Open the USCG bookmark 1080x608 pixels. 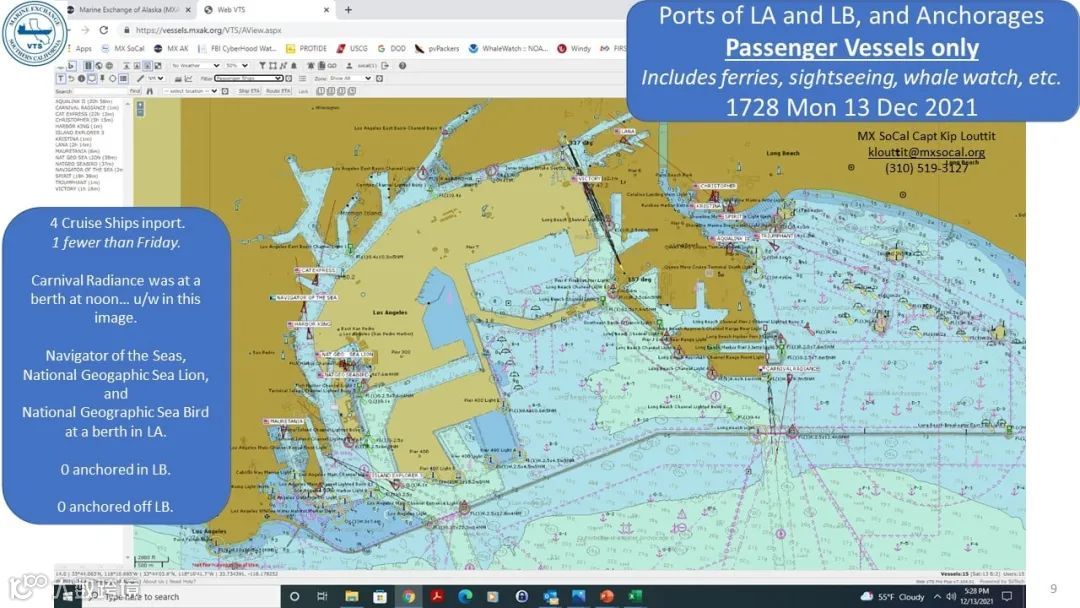[352, 48]
